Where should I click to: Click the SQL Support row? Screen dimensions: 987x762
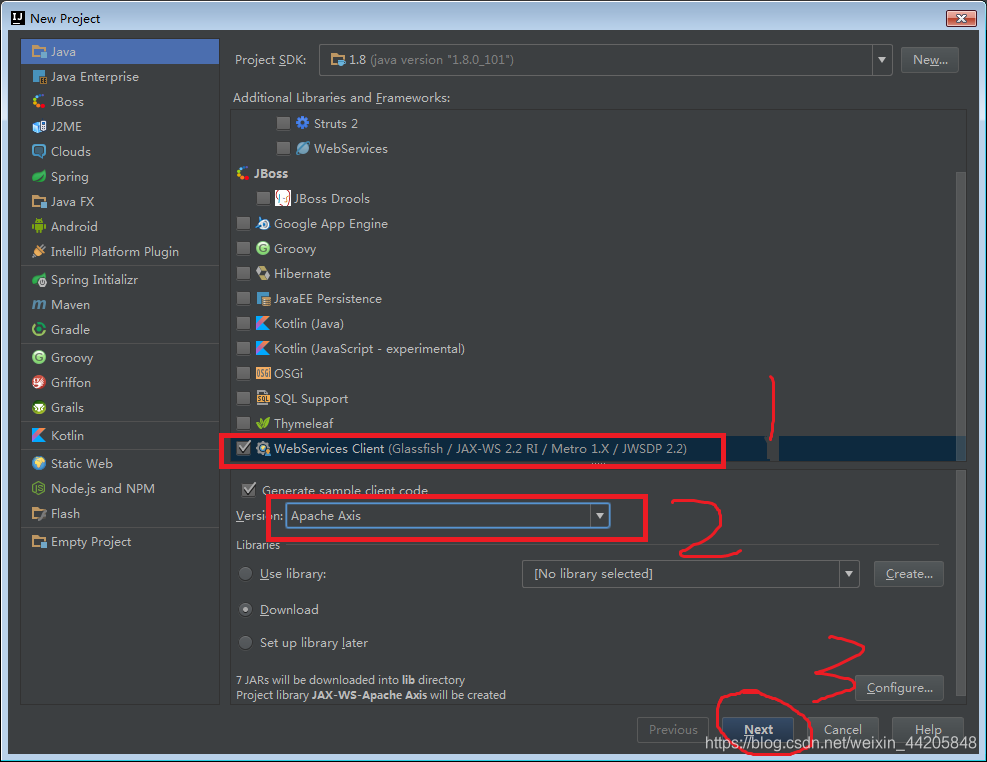pyautogui.click(x=592, y=398)
